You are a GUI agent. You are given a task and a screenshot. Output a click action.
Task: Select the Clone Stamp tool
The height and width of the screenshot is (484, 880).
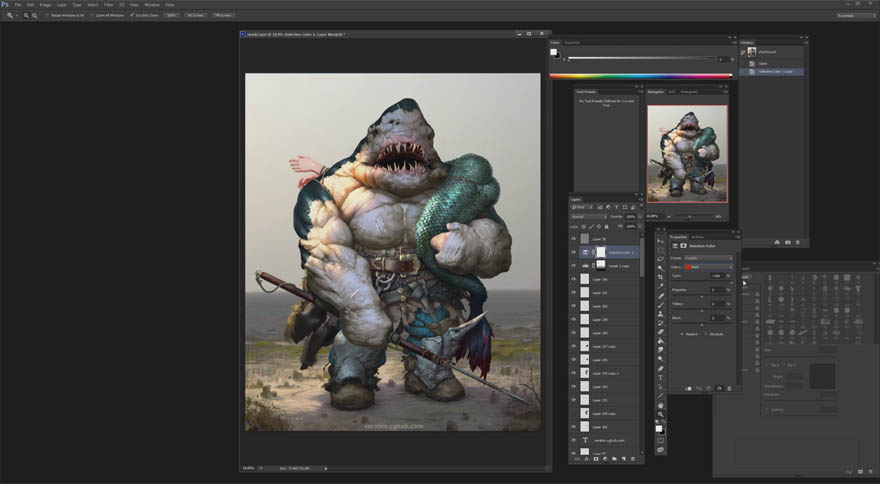click(661, 313)
